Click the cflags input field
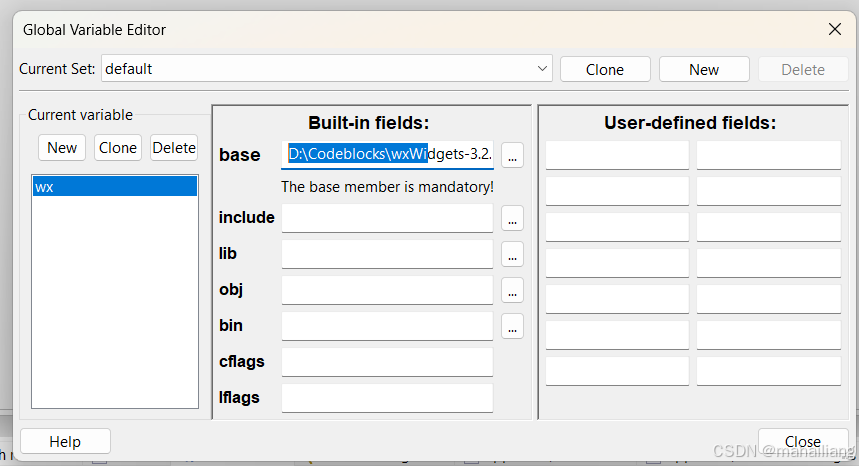 [387, 362]
